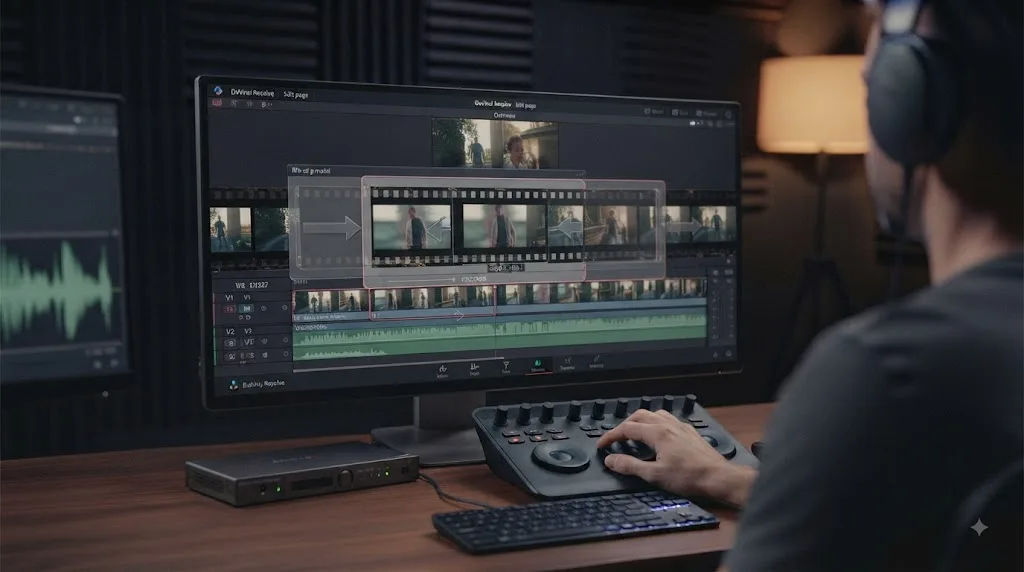Click the fourth icon in the top-left toolbar
Image resolution: width=1024 pixels, height=572 pixels.
(x=266, y=104)
